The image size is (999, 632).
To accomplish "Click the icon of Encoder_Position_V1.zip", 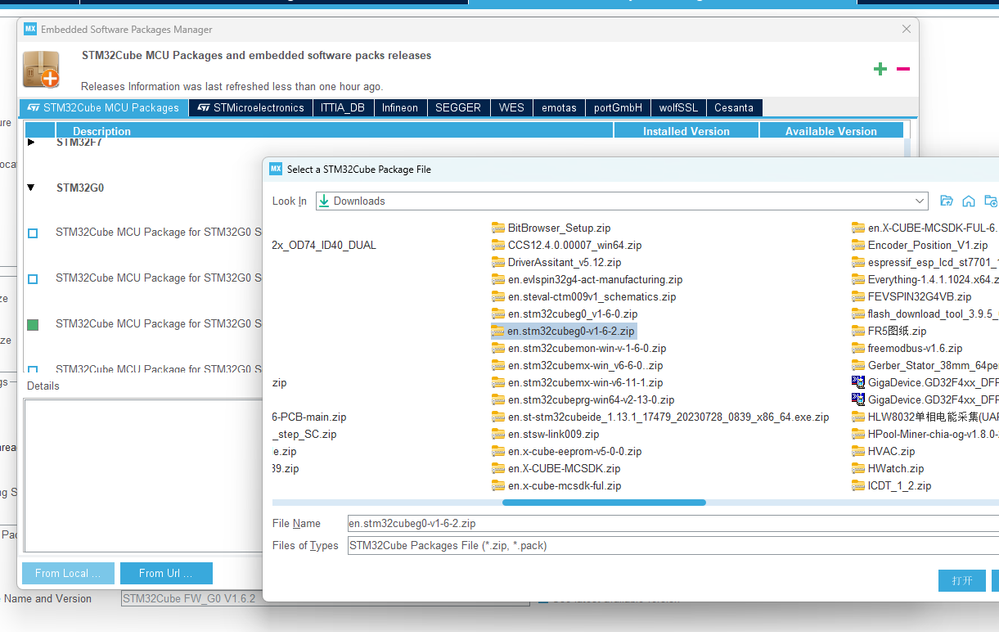I will [858, 245].
